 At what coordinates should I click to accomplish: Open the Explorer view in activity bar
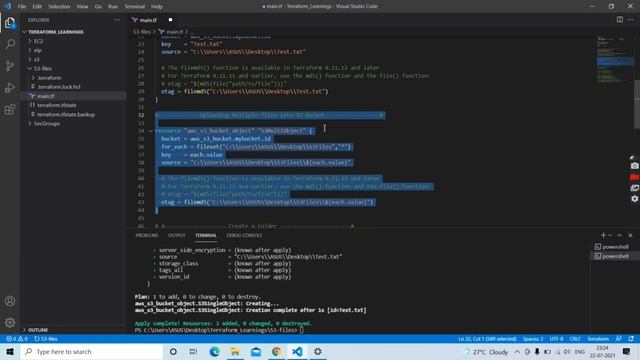10,22
